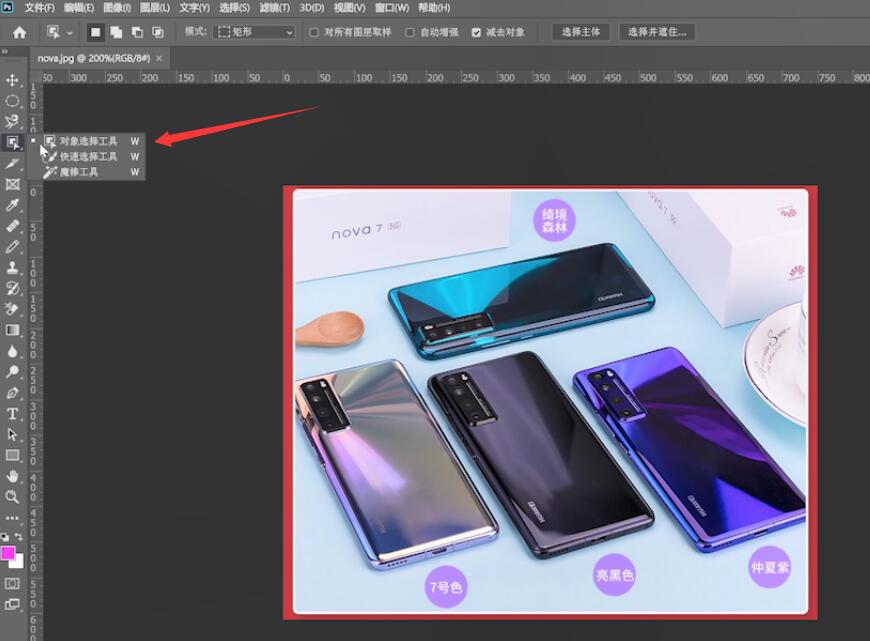Select the Lasso tool in toolbar
Viewport: 870px width, 641px height.
12,122
